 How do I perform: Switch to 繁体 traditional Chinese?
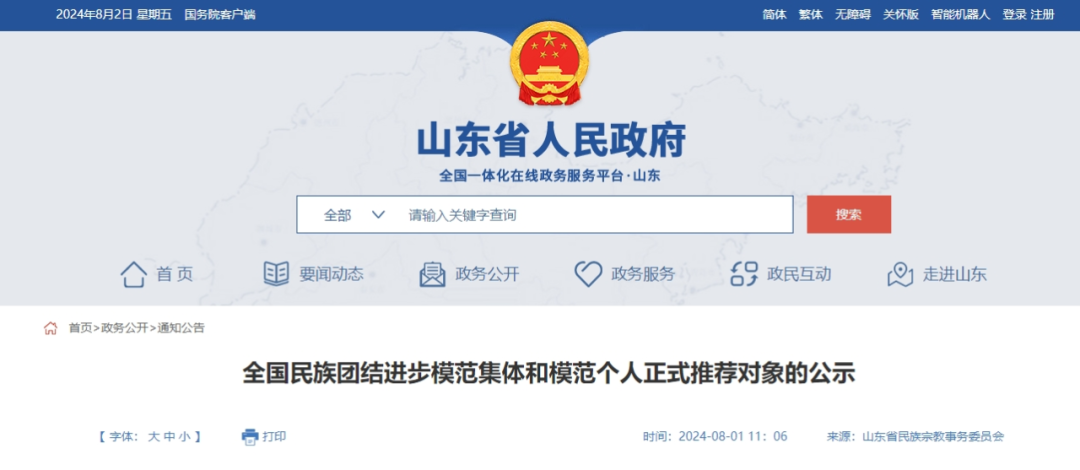click(x=810, y=14)
